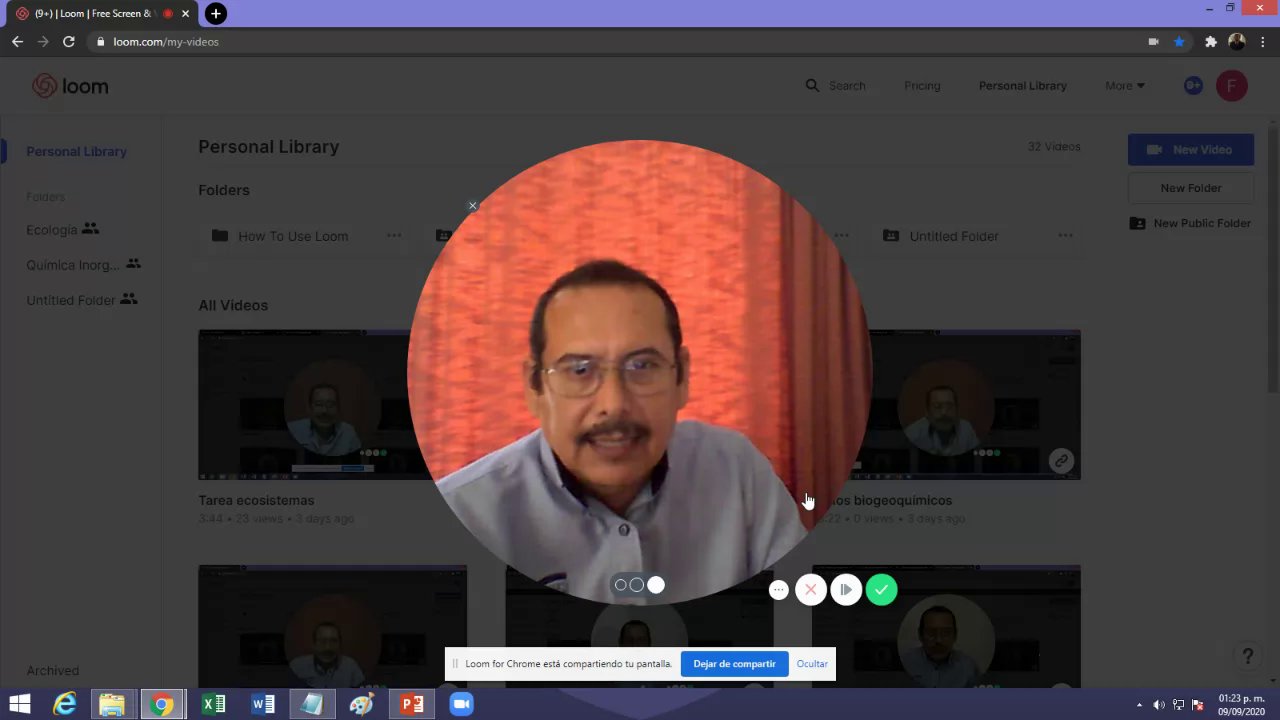Viewport: 1280px width, 720px height.
Task: Open Excel from the taskbar
Action: click(x=213, y=704)
